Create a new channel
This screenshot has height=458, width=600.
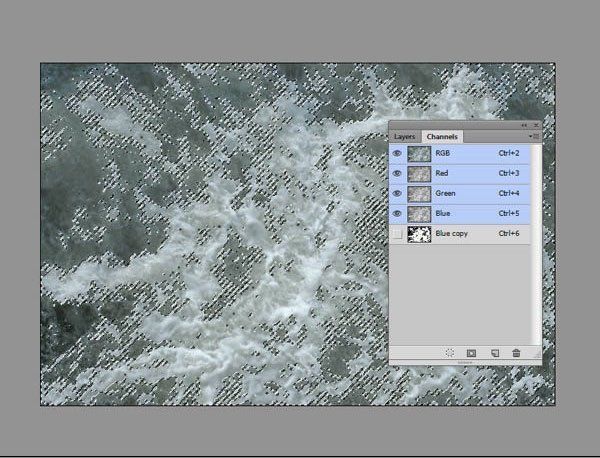pos(495,353)
